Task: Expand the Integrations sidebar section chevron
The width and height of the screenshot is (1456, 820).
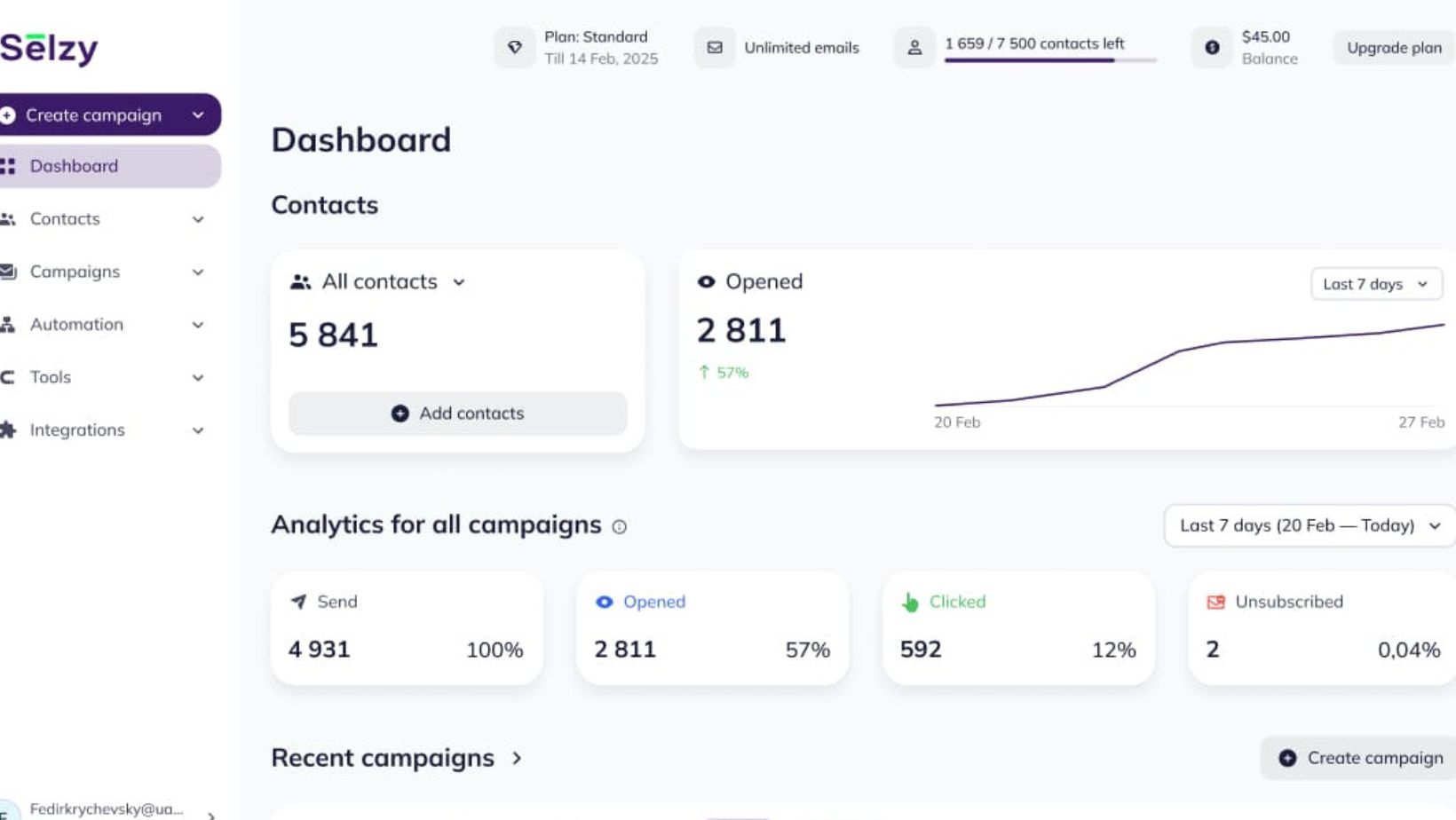Action: (198, 430)
